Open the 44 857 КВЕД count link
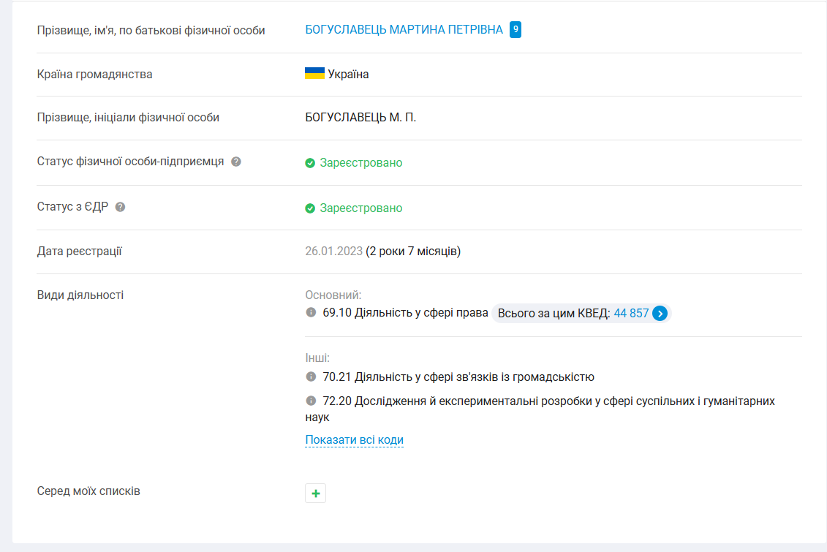This screenshot has height=552, width=827. (631, 313)
